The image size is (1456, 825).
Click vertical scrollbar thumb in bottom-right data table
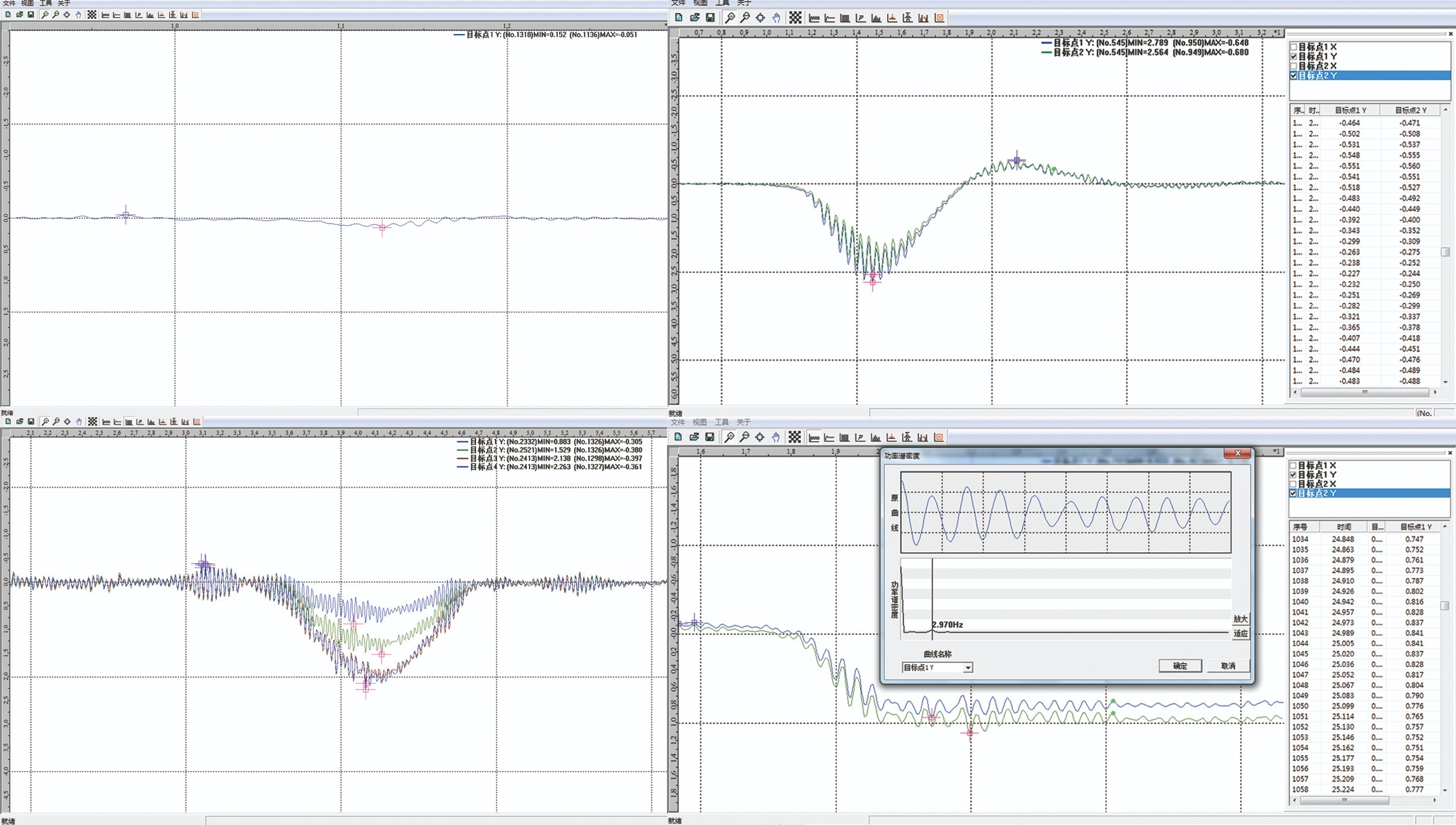[x=1445, y=605]
